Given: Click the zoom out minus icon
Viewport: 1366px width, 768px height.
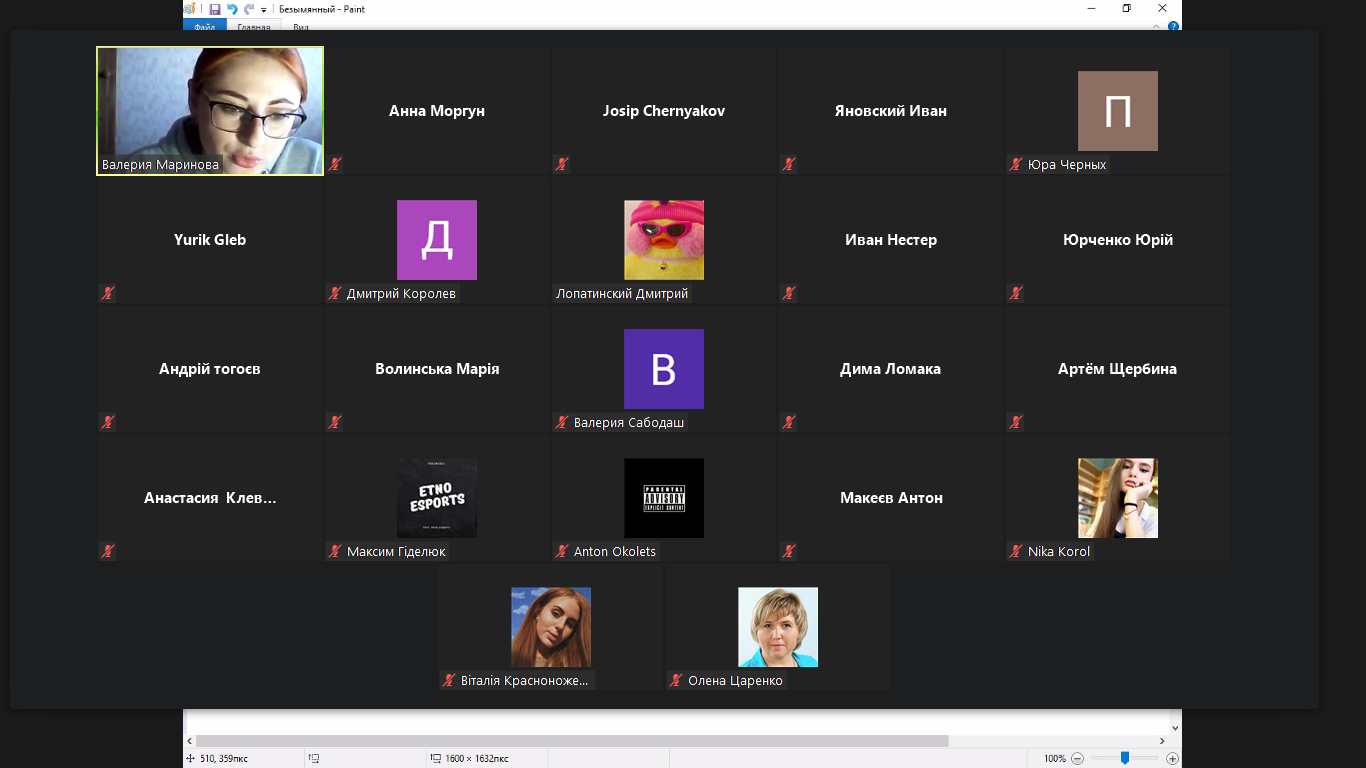Looking at the screenshot, I should click(x=1077, y=759).
